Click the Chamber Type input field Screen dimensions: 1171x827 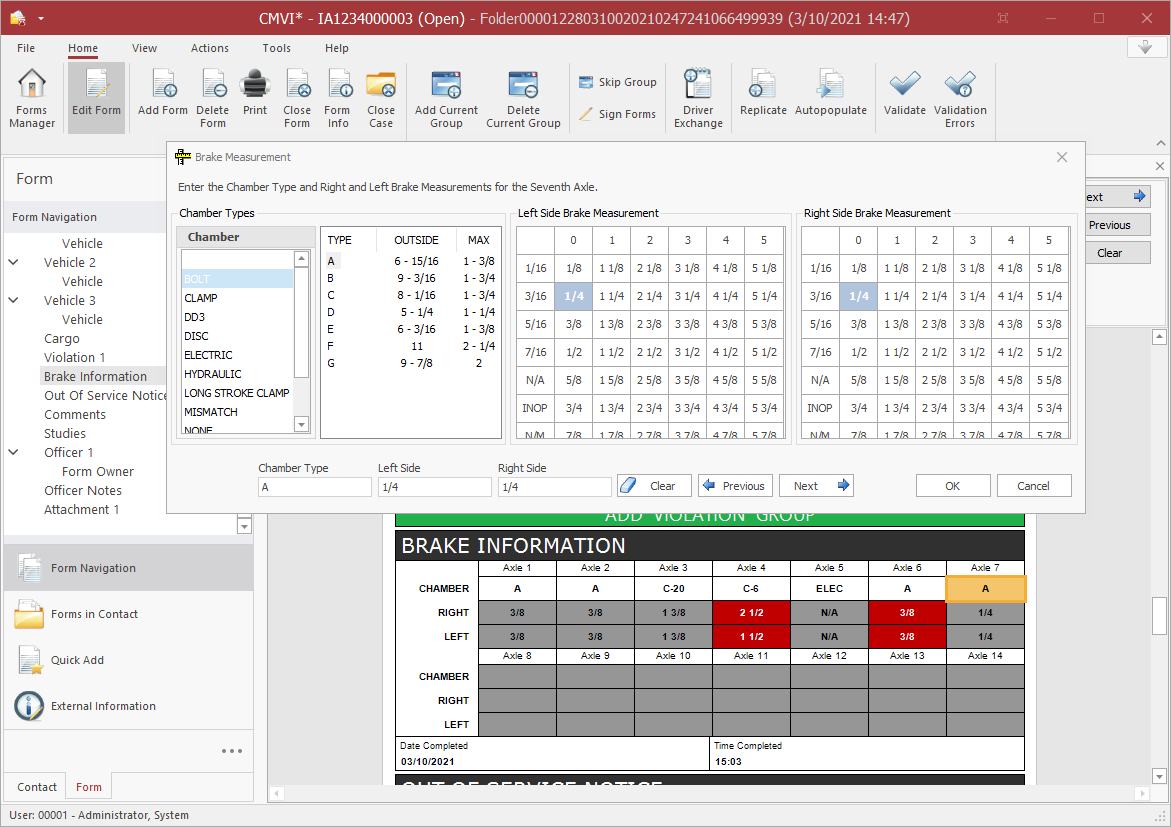coord(314,487)
